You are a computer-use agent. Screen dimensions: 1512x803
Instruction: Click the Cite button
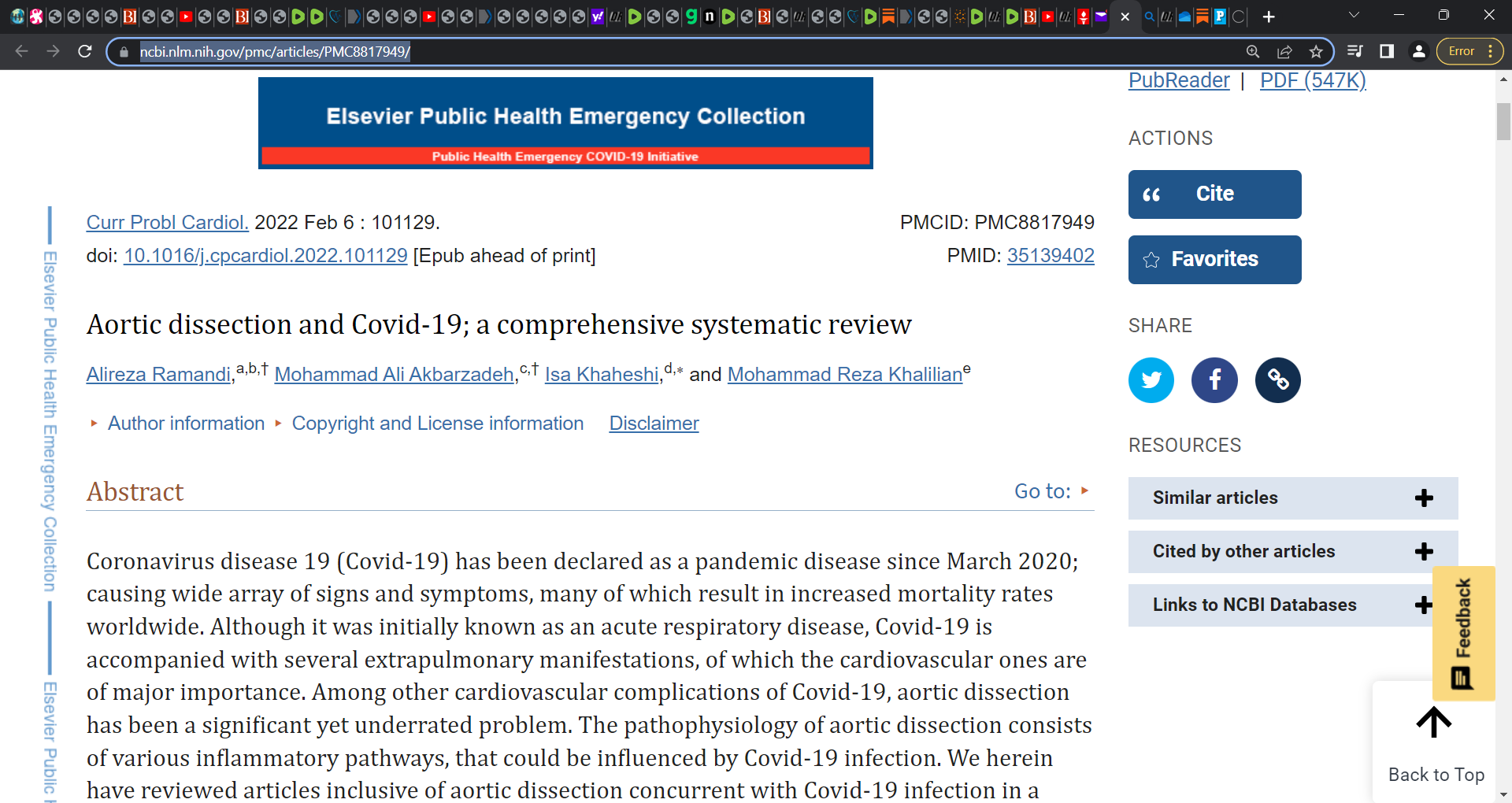(x=1214, y=194)
